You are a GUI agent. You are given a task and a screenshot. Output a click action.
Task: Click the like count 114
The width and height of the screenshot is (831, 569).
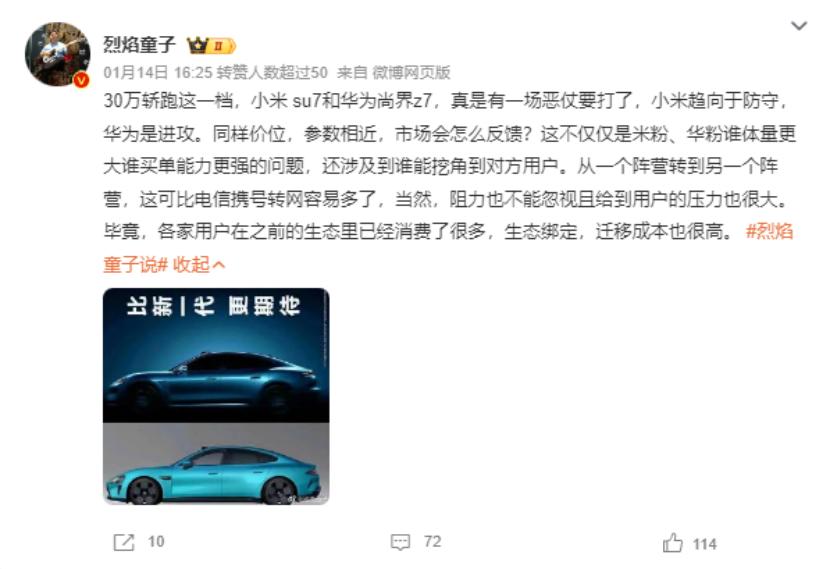[704, 545]
